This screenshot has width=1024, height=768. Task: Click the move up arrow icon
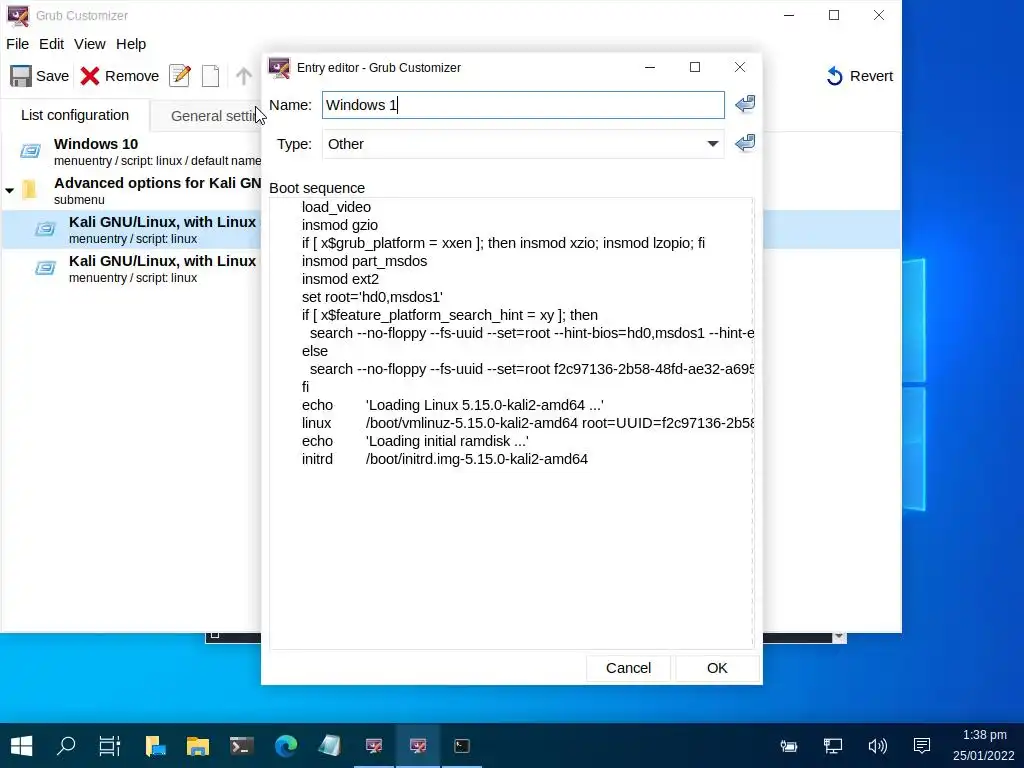coord(244,76)
